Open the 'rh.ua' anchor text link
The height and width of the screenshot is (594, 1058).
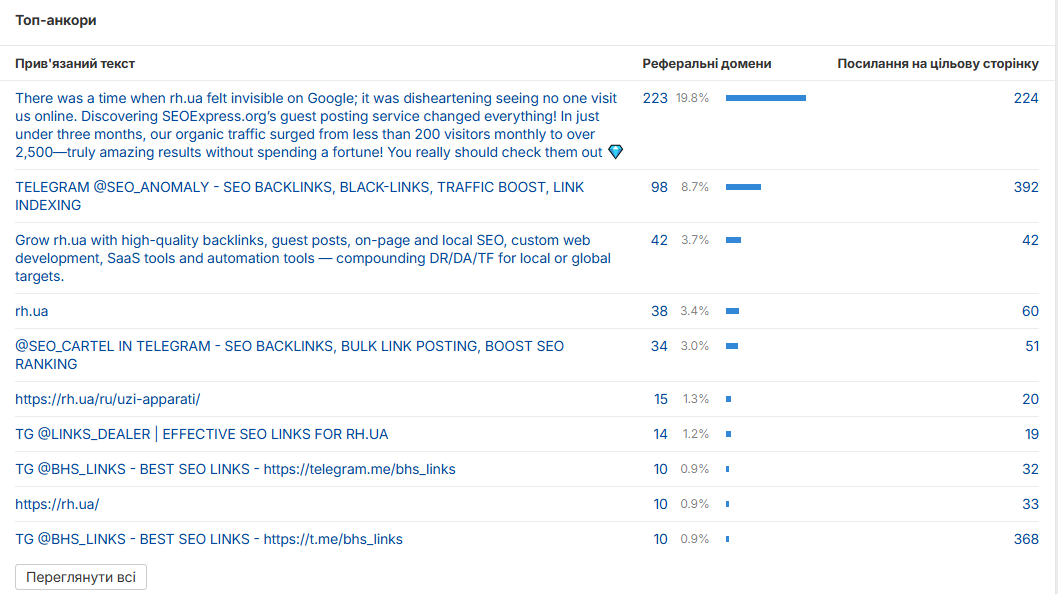pos(32,311)
